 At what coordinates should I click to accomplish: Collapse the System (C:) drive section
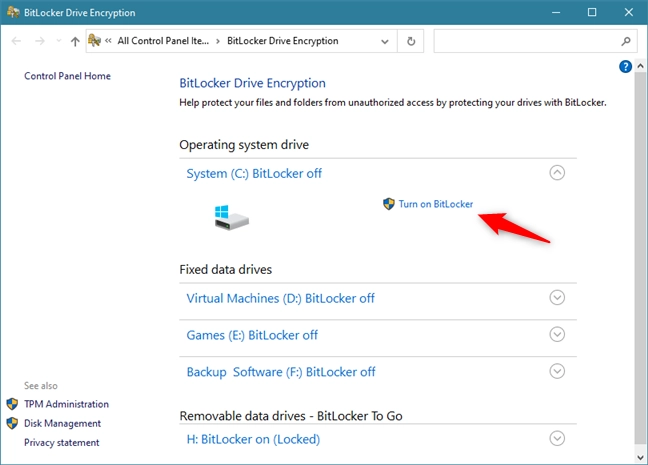point(557,173)
